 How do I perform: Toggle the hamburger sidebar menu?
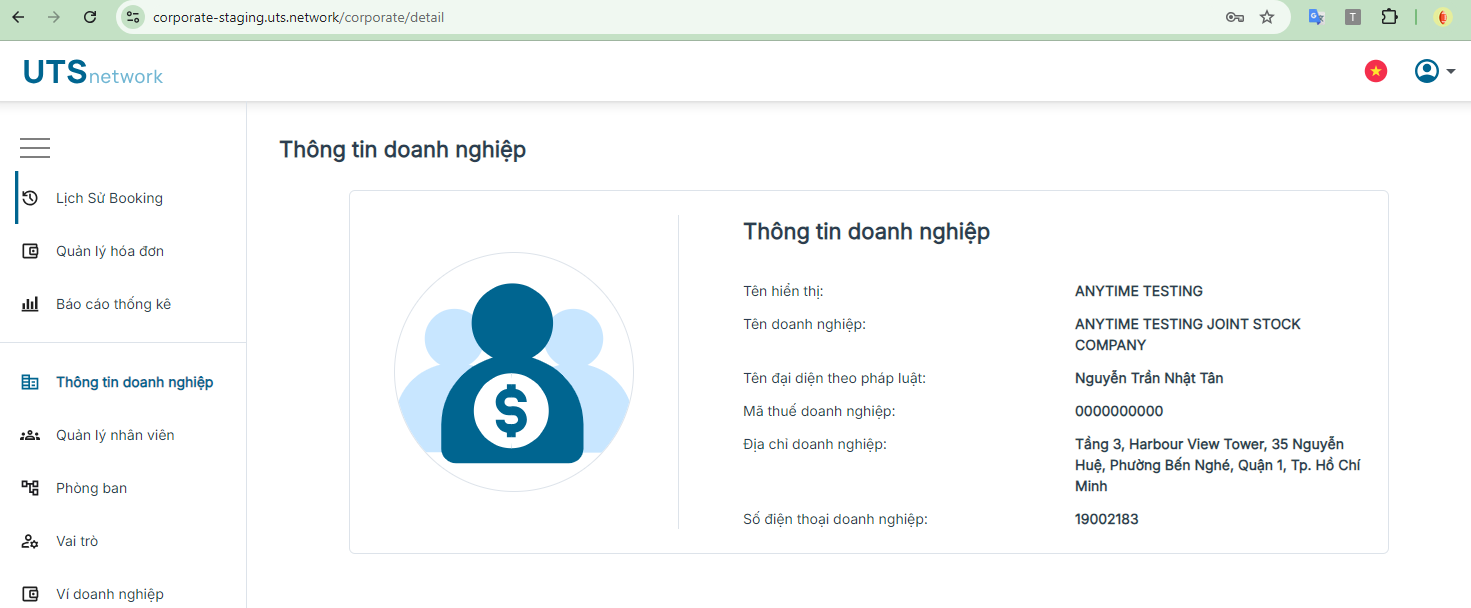(35, 148)
